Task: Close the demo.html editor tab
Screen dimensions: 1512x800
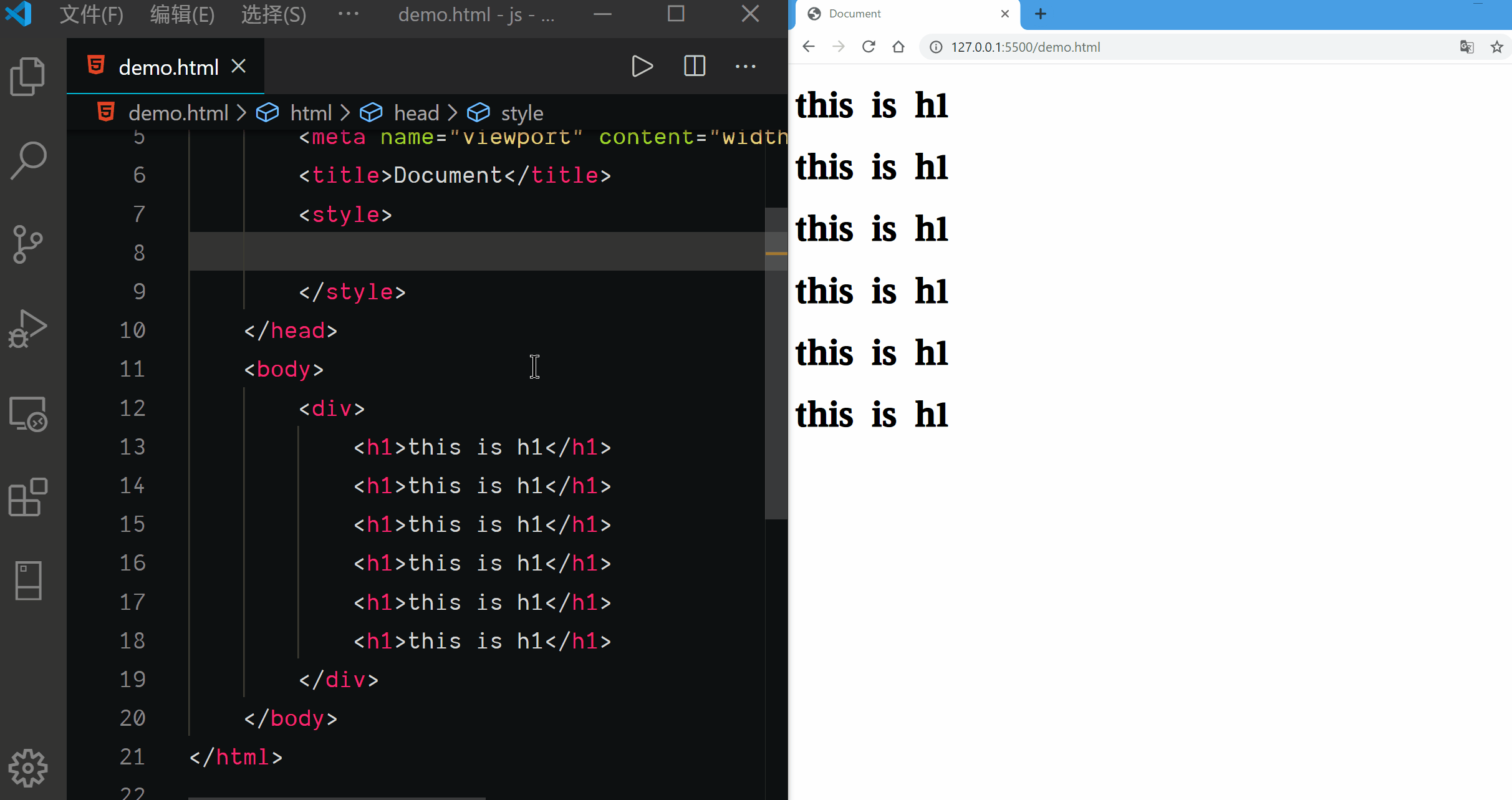Action: [x=239, y=66]
